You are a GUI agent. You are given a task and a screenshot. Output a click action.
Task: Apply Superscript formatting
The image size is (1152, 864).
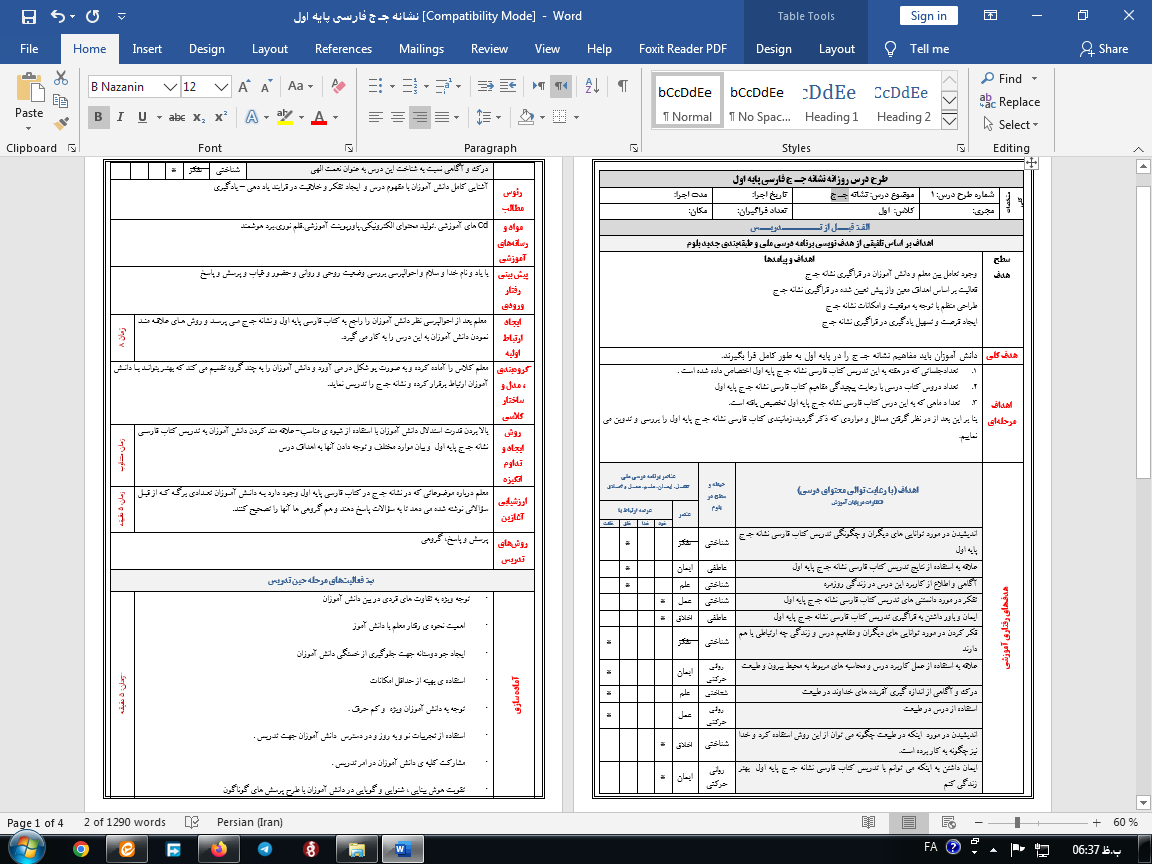(223, 117)
